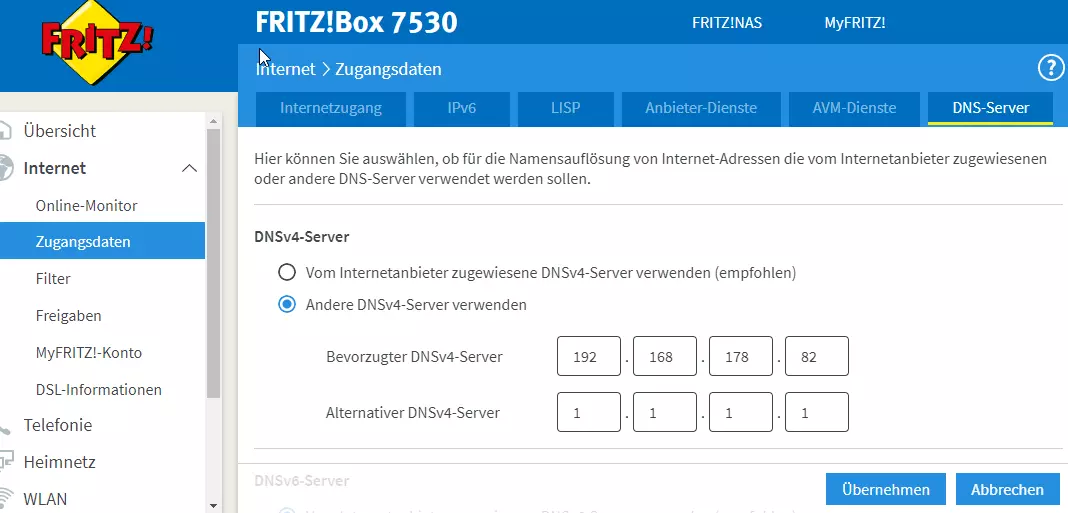
Task: Click sidebar scrollbar down arrow
Action: [213, 506]
